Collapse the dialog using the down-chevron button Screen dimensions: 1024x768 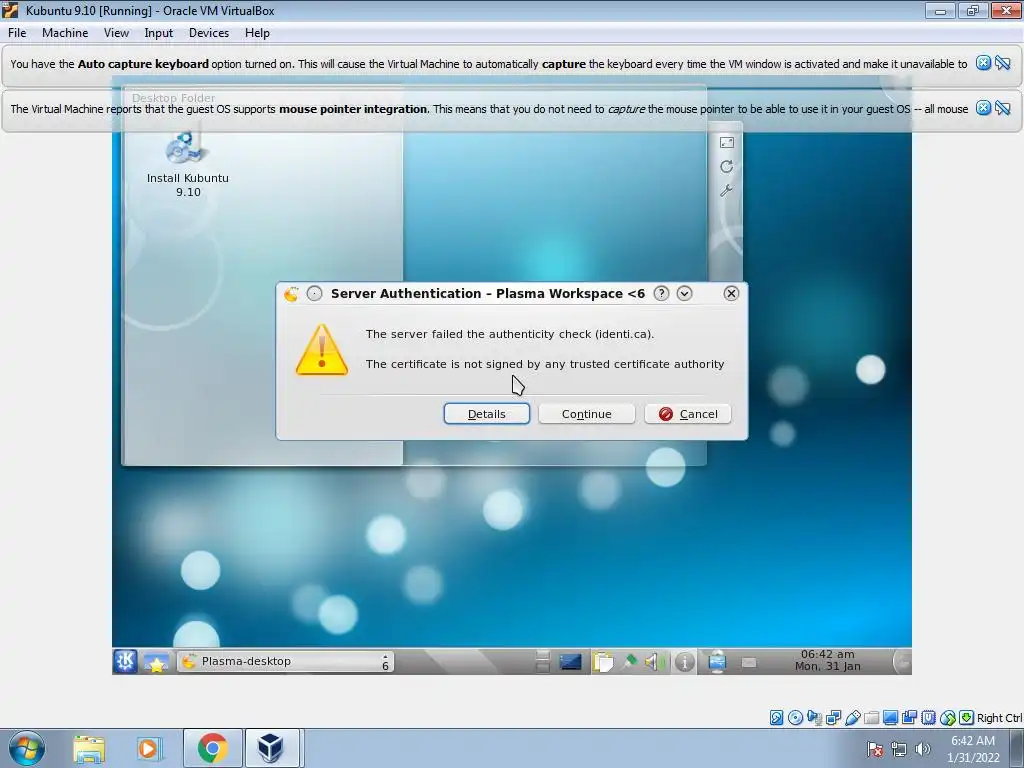point(684,293)
